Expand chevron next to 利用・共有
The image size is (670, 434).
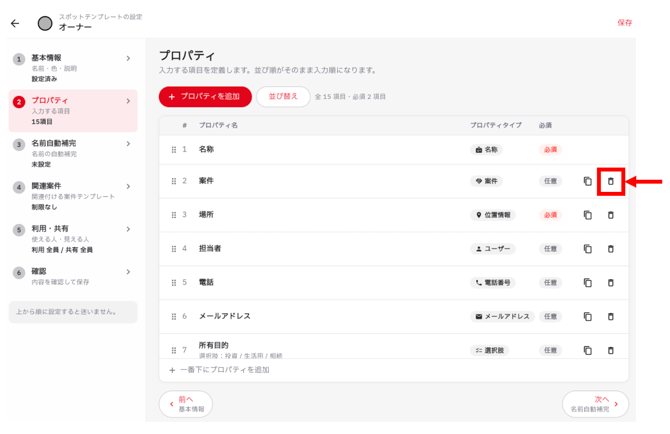click(x=128, y=229)
